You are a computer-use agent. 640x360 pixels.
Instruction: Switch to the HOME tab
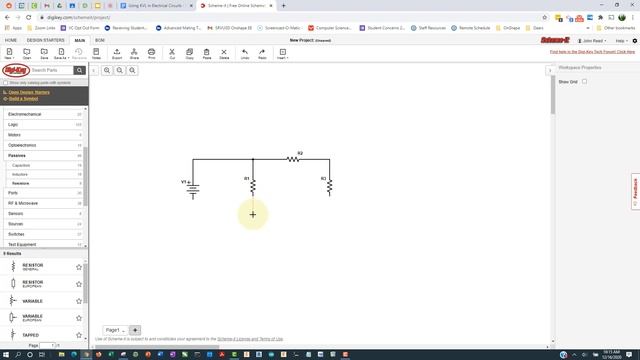[11, 40]
